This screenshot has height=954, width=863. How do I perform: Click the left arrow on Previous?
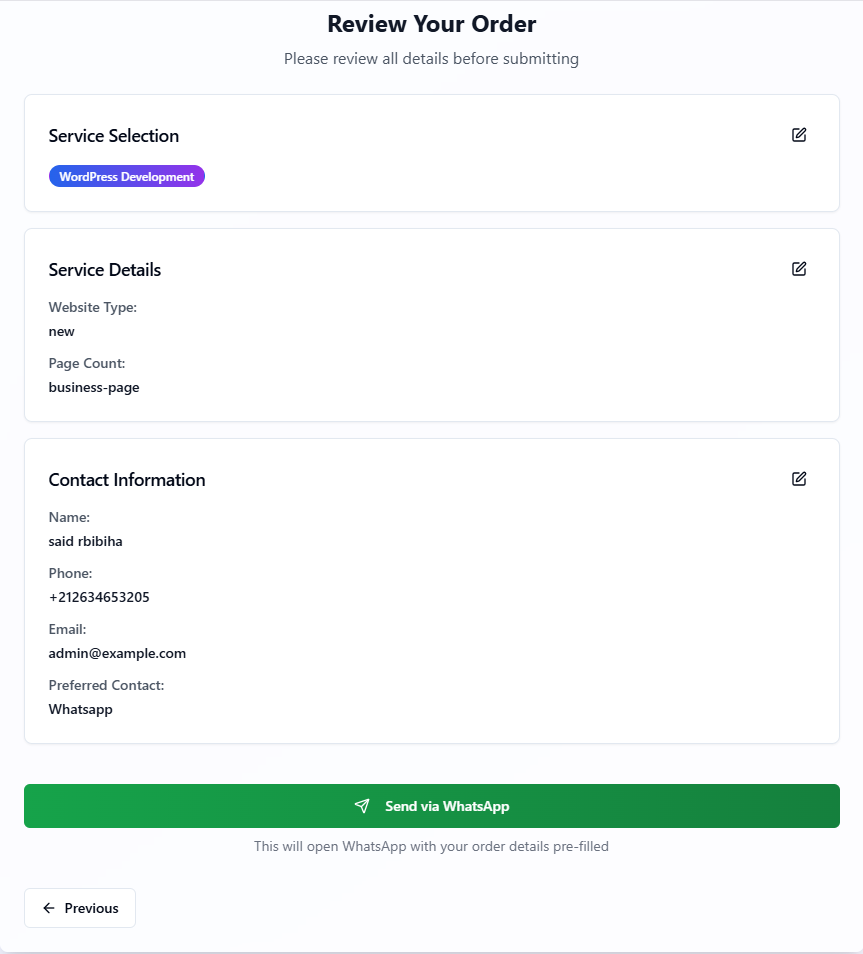tap(49, 908)
